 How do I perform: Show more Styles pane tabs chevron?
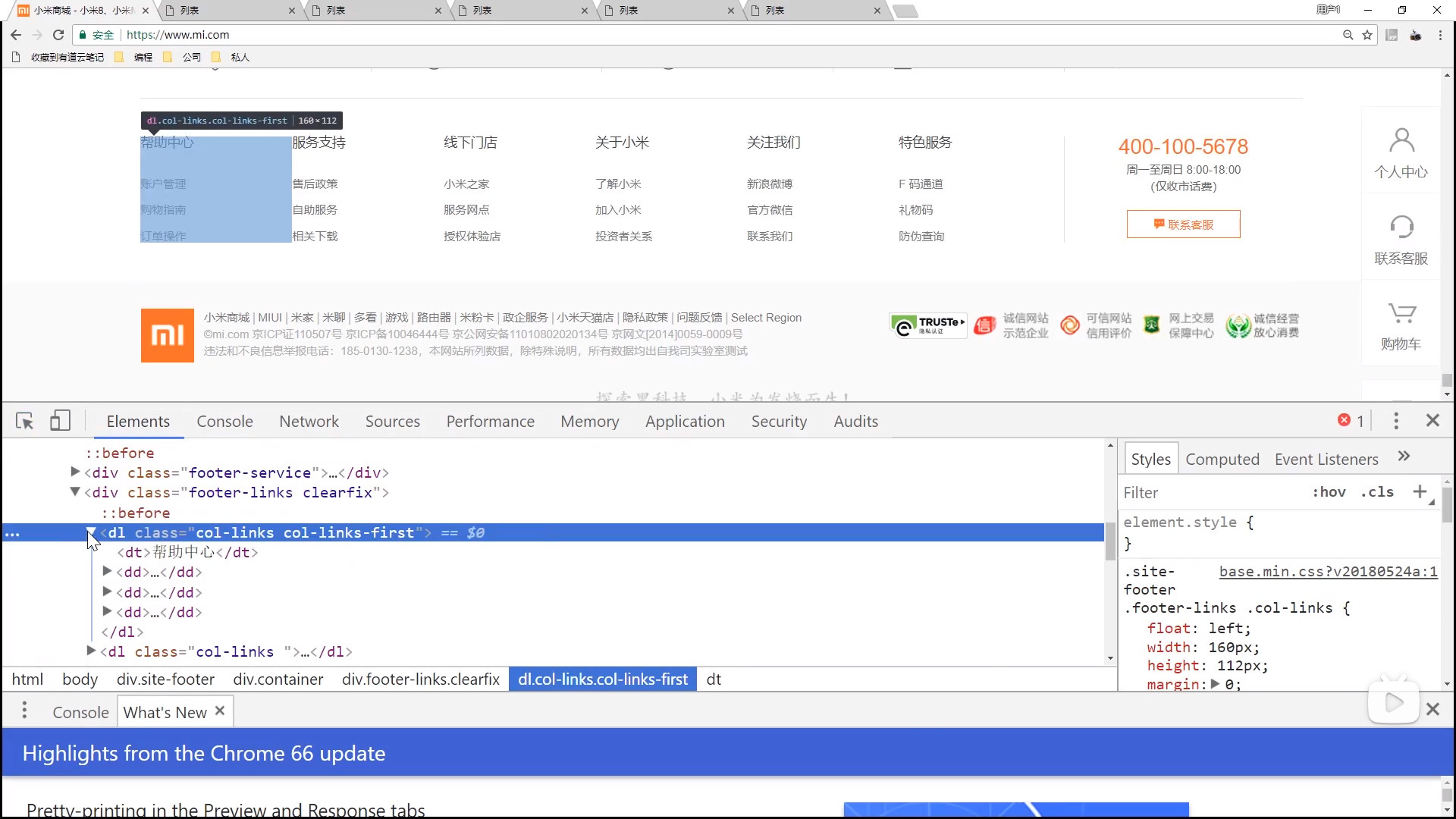pos(1404,457)
